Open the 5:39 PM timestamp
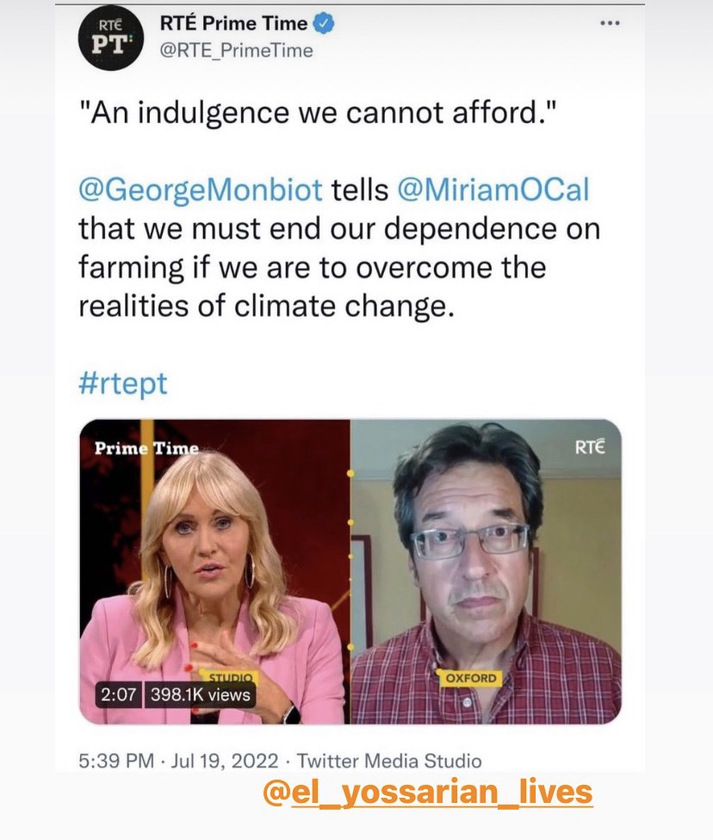 pyautogui.click(x=116, y=761)
